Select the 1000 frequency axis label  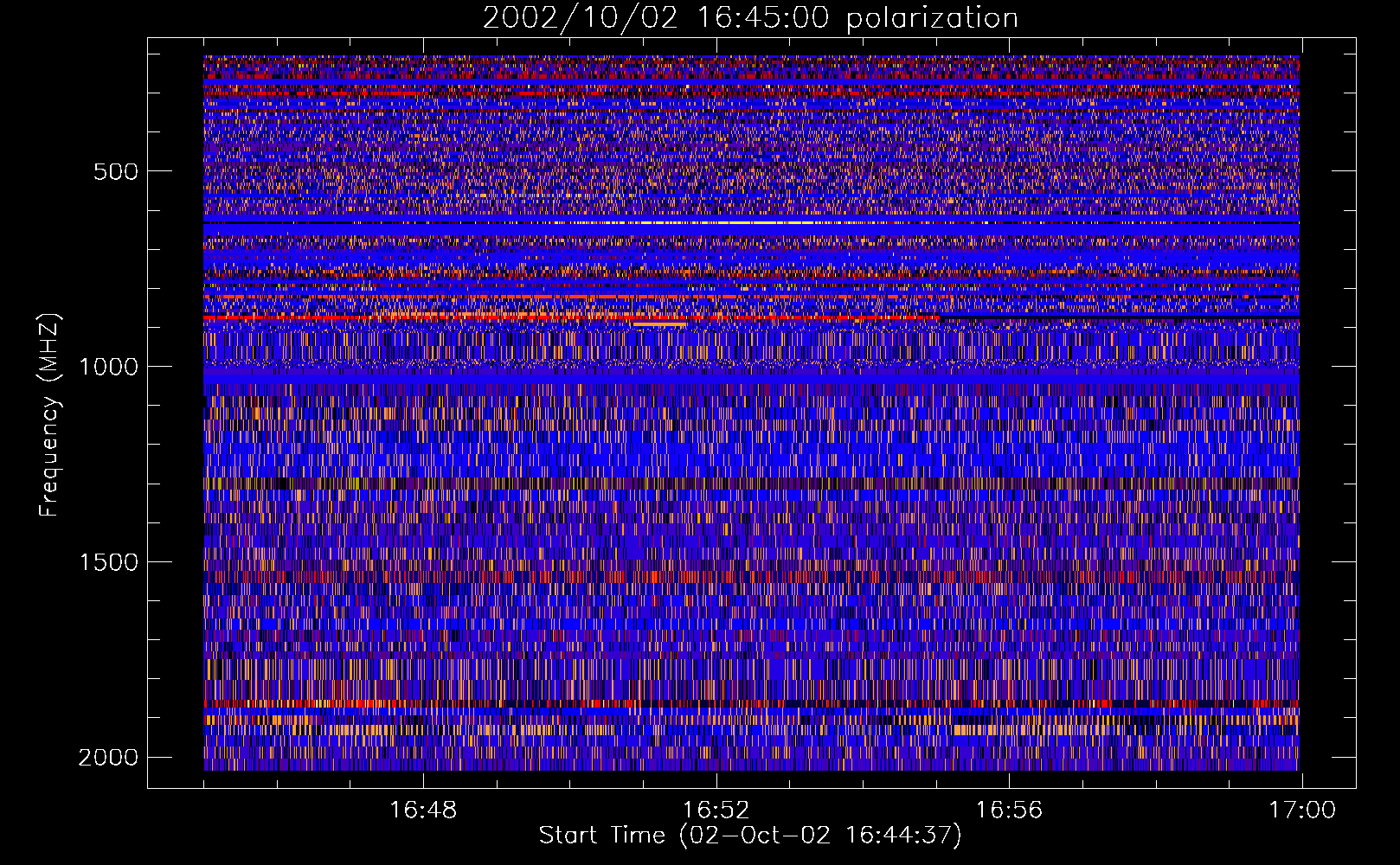[x=108, y=367]
